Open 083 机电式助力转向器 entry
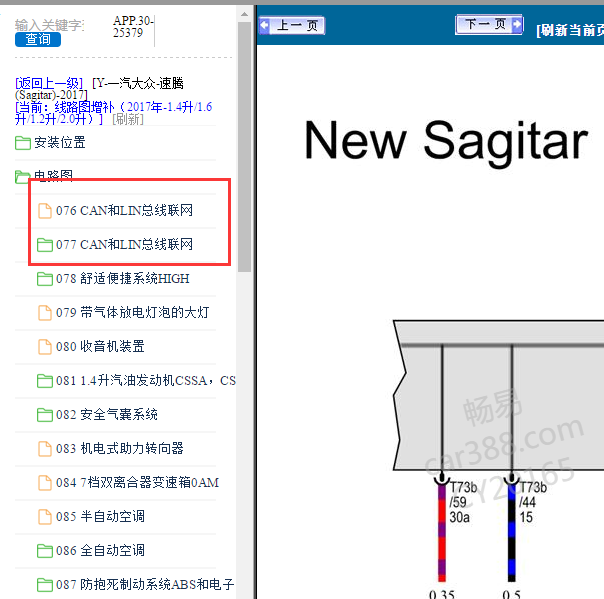This screenshot has height=599, width=604. [x=119, y=448]
